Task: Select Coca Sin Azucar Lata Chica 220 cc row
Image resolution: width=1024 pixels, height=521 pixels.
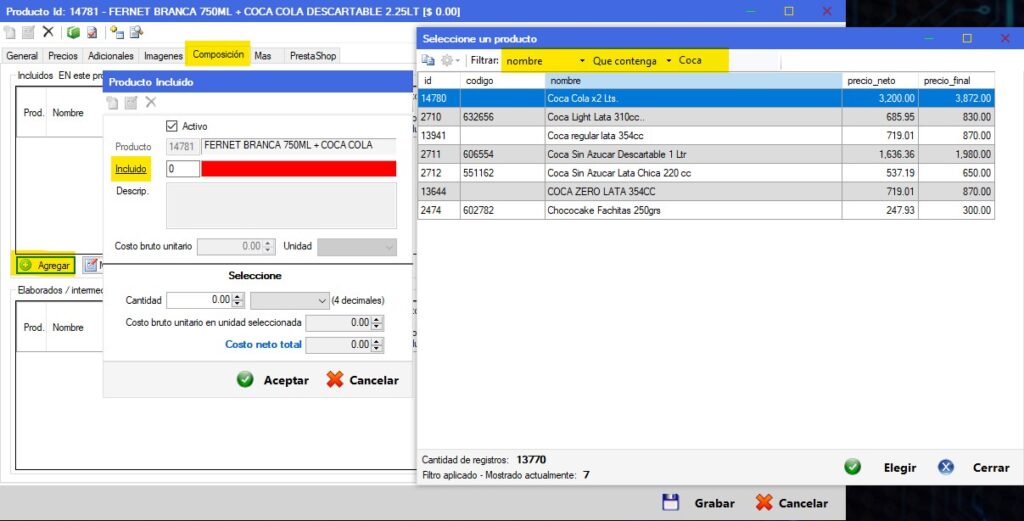Action: click(706, 173)
